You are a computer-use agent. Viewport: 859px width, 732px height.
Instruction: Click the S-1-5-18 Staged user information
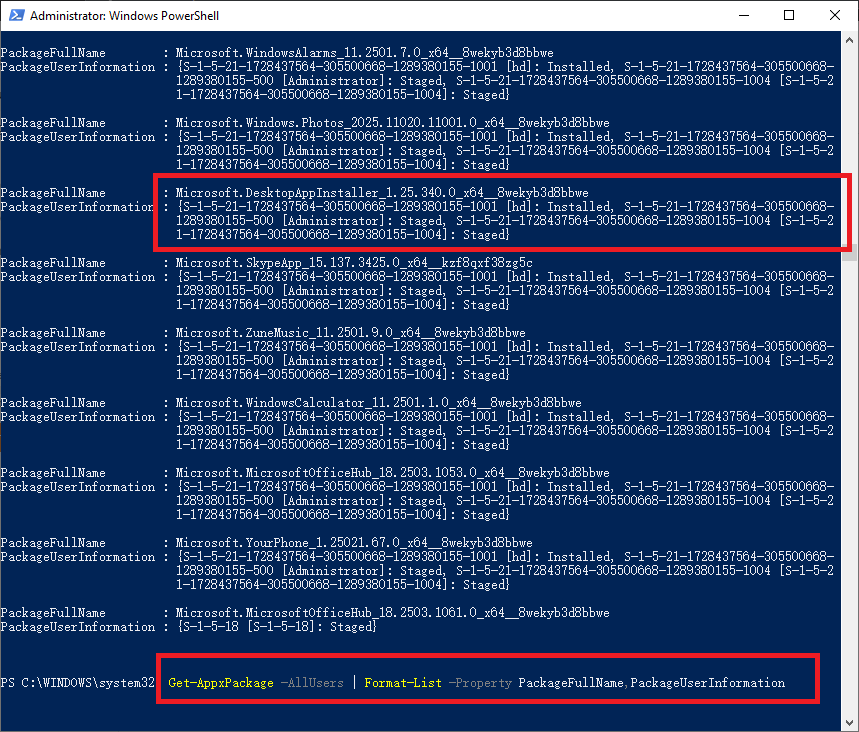click(277, 627)
